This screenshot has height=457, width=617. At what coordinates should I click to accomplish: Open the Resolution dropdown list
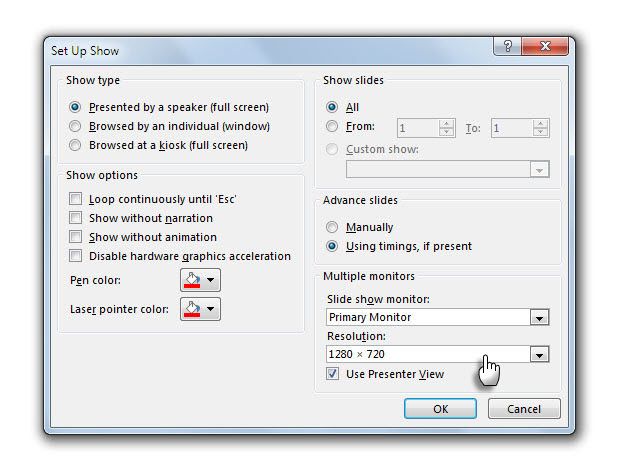[540, 354]
